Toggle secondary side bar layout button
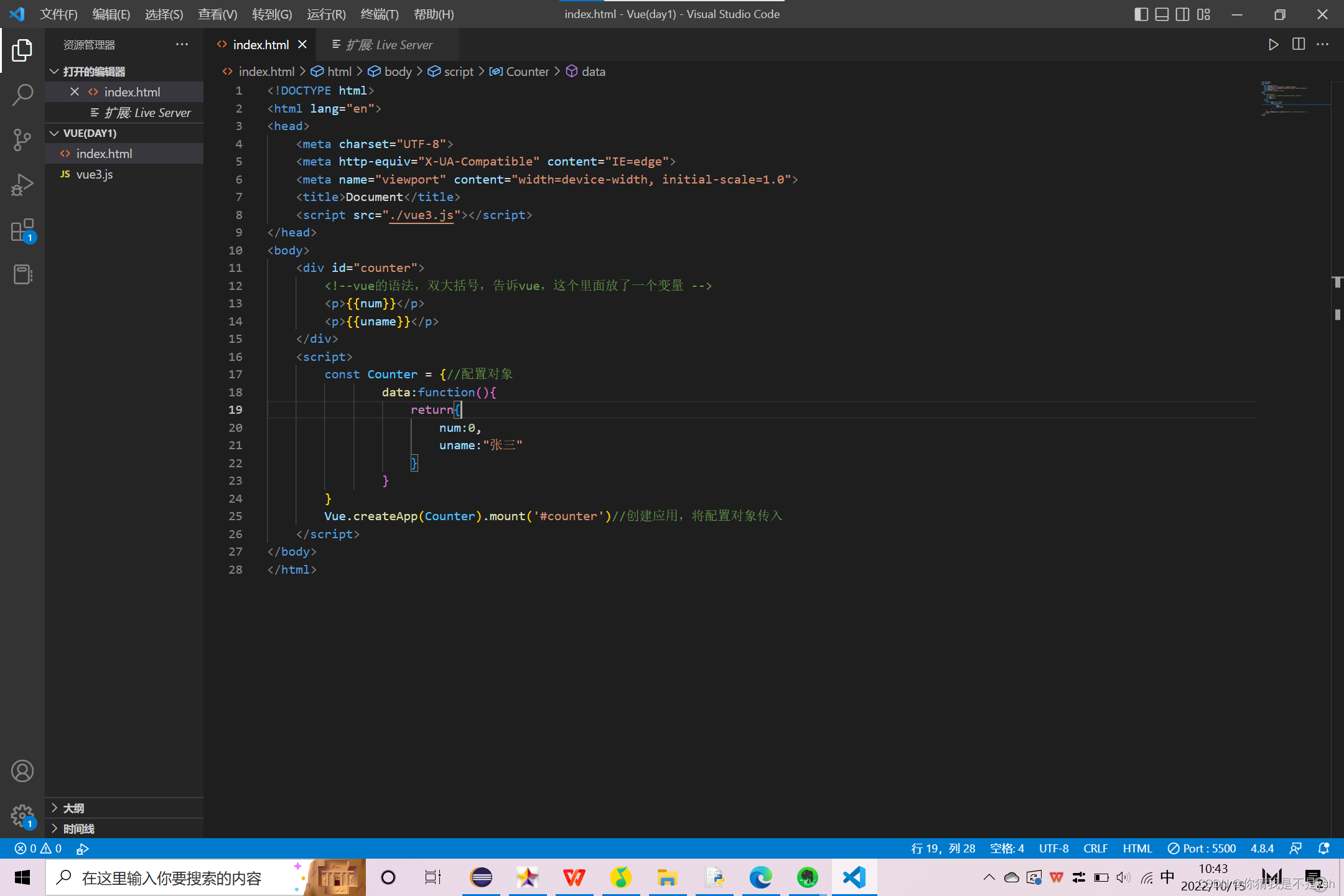The height and width of the screenshot is (896, 1344). coord(1182,14)
